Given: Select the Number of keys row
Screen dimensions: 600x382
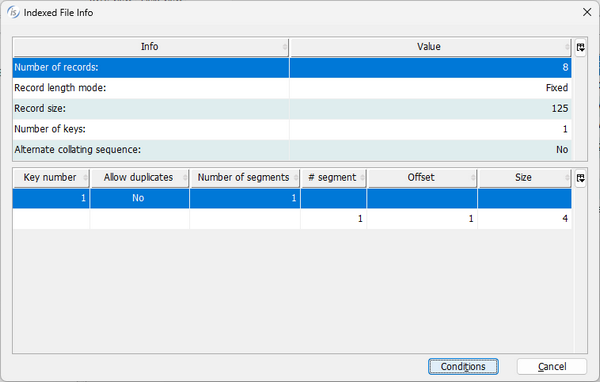Looking at the screenshot, I should (x=292, y=129).
